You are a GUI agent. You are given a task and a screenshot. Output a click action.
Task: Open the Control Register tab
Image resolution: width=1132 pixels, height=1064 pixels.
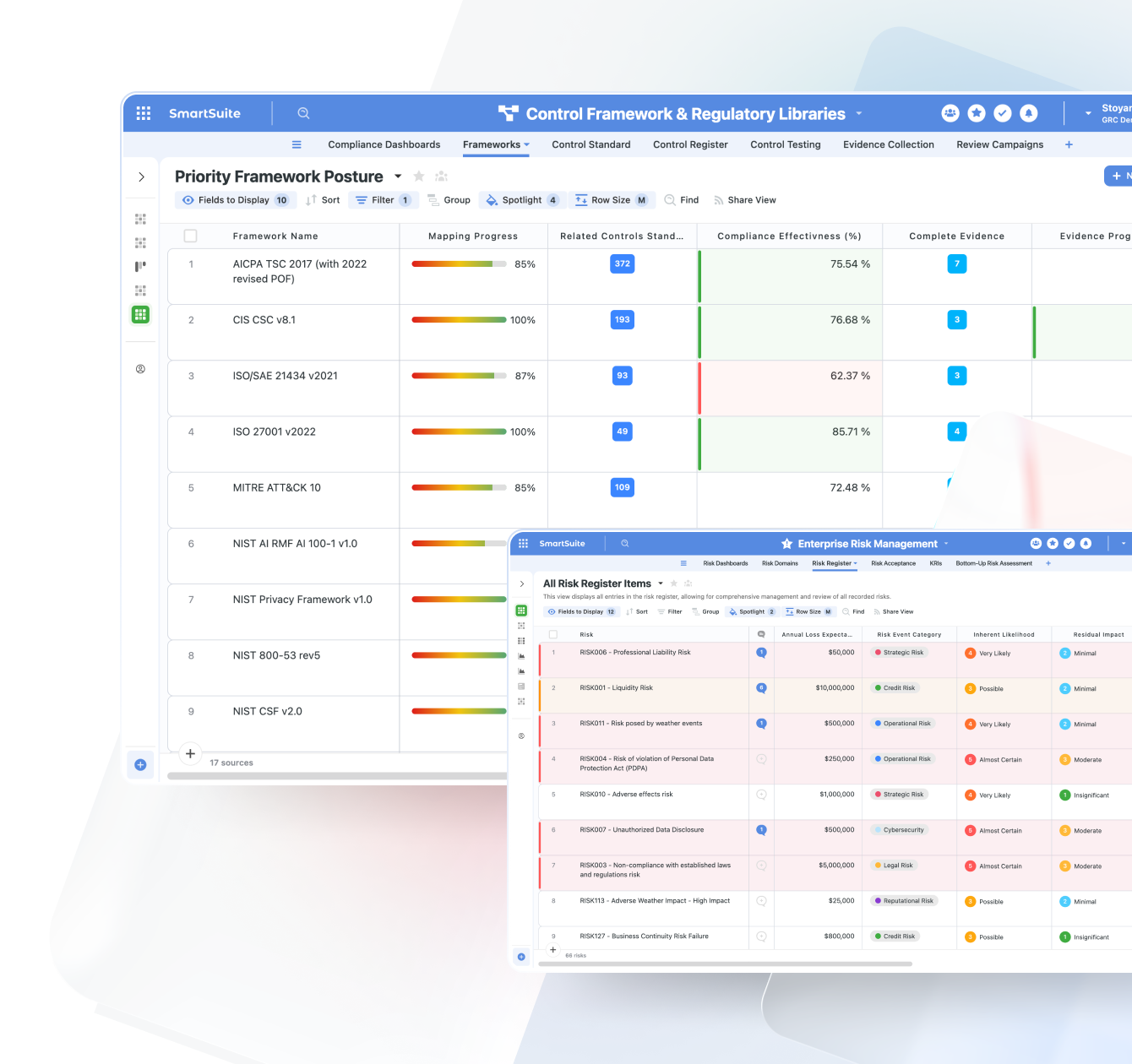click(x=690, y=144)
